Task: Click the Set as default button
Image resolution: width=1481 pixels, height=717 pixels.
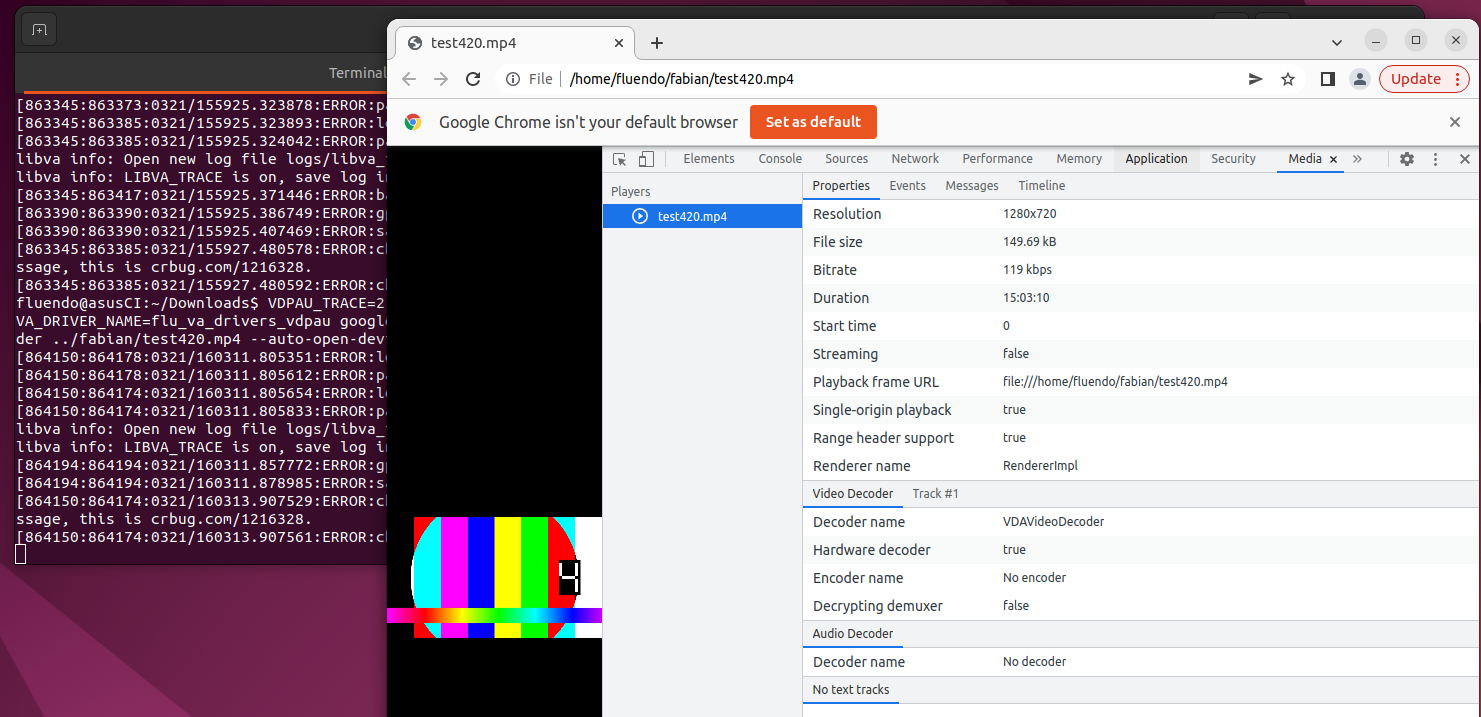Action: pyautogui.click(x=813, y=121)
